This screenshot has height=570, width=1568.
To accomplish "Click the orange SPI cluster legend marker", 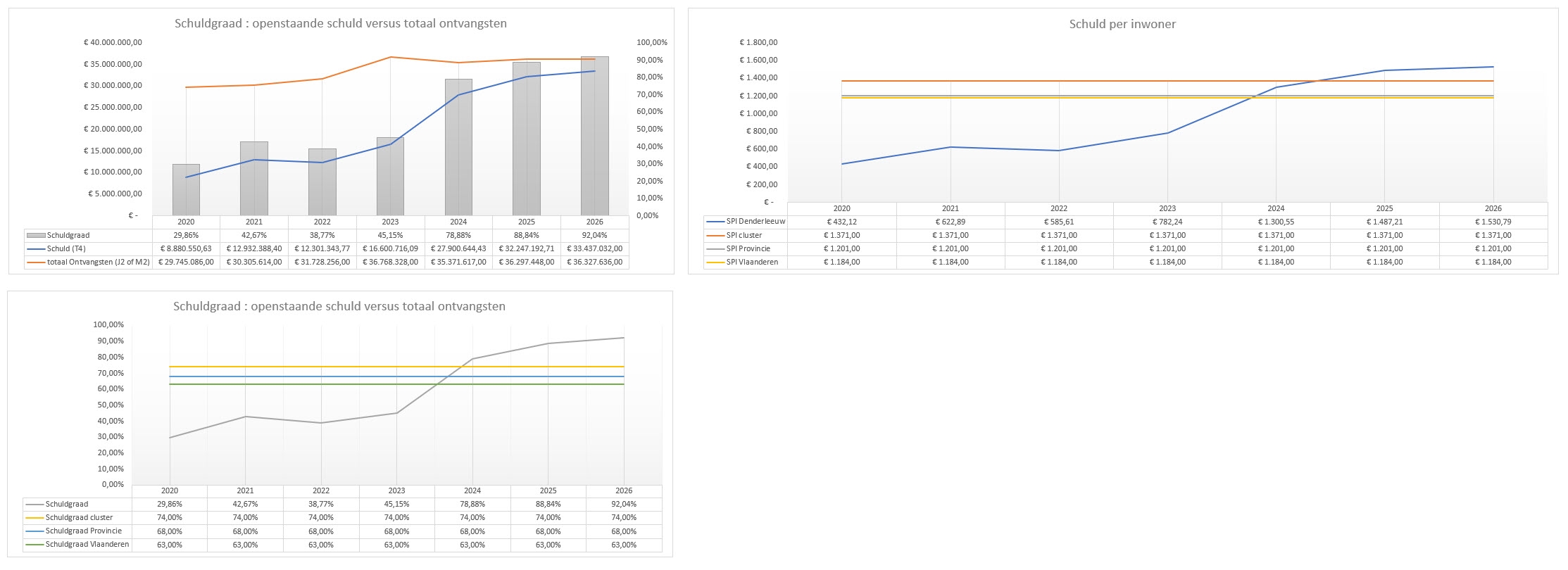I will pos(716,235).
